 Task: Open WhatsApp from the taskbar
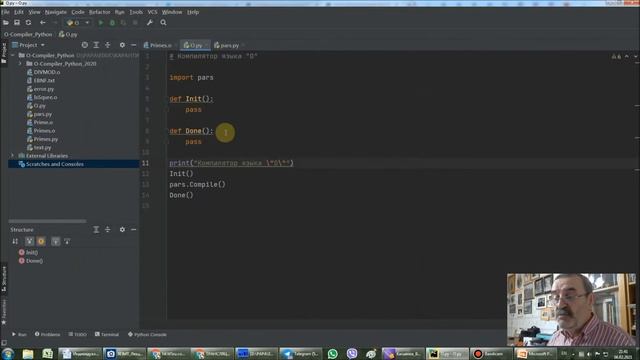coord(333,353)
